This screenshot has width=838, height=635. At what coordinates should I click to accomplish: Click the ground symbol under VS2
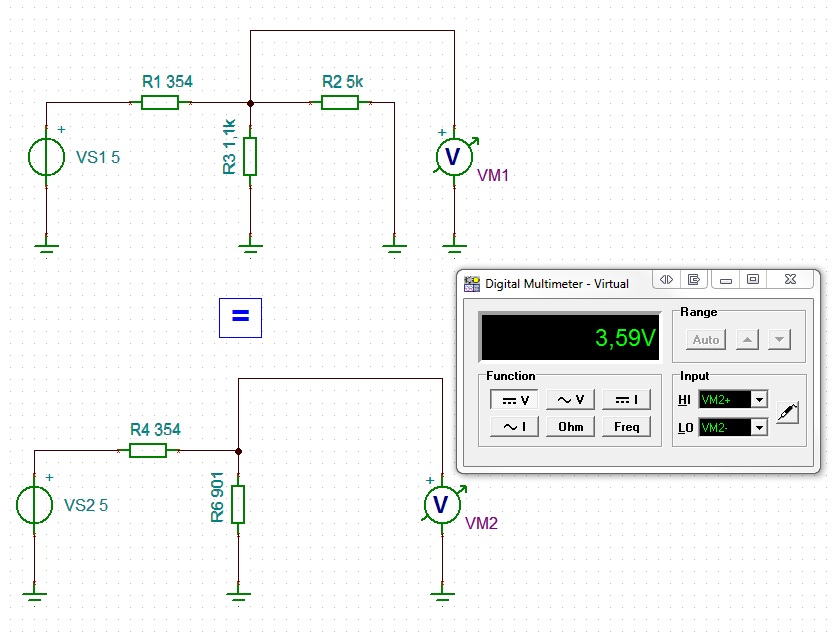[34, 597]
